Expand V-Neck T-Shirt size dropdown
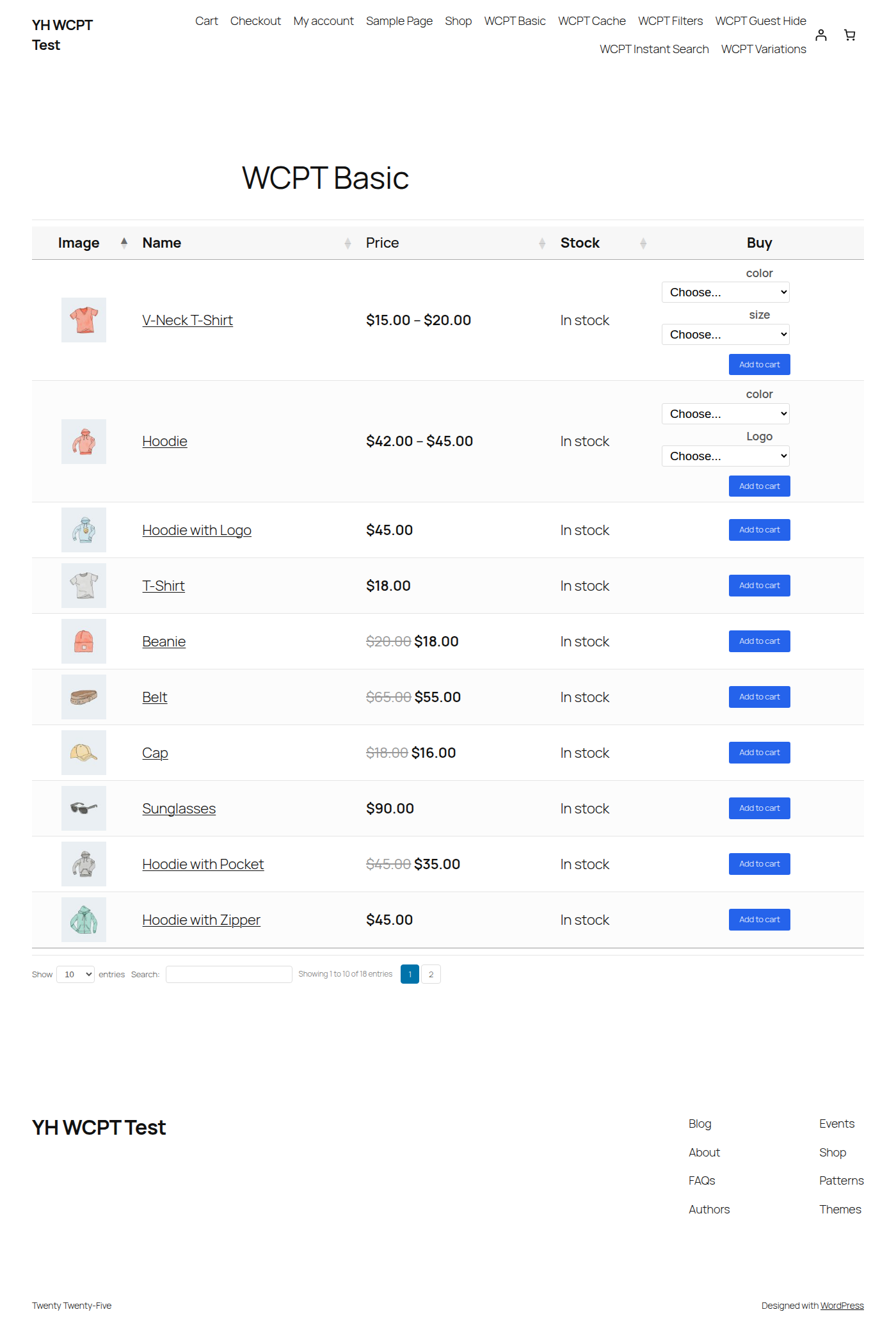This screenshot has width=896, height=1344. [726, 335]
